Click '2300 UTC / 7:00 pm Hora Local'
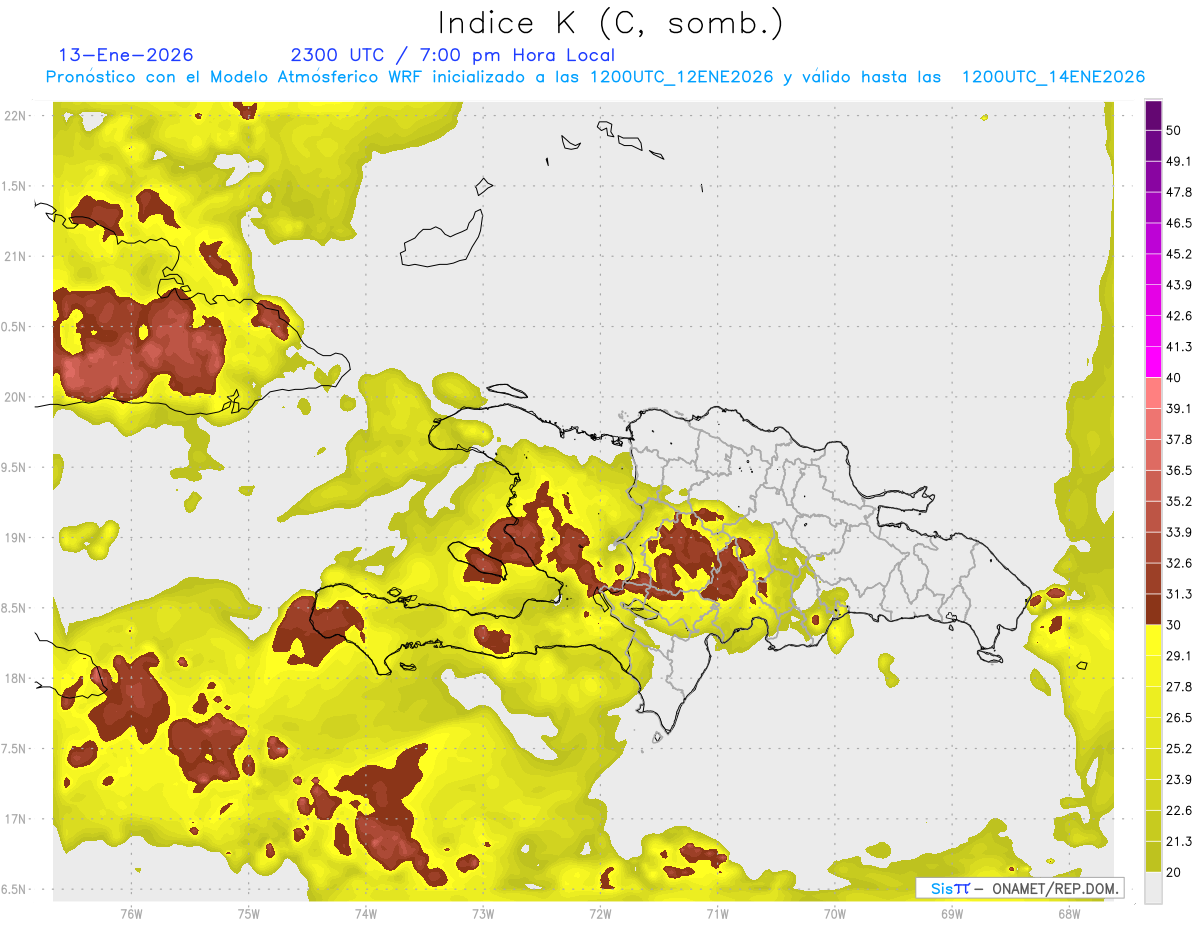This screenshot has width=1200, height=927. tap(453, 55)
